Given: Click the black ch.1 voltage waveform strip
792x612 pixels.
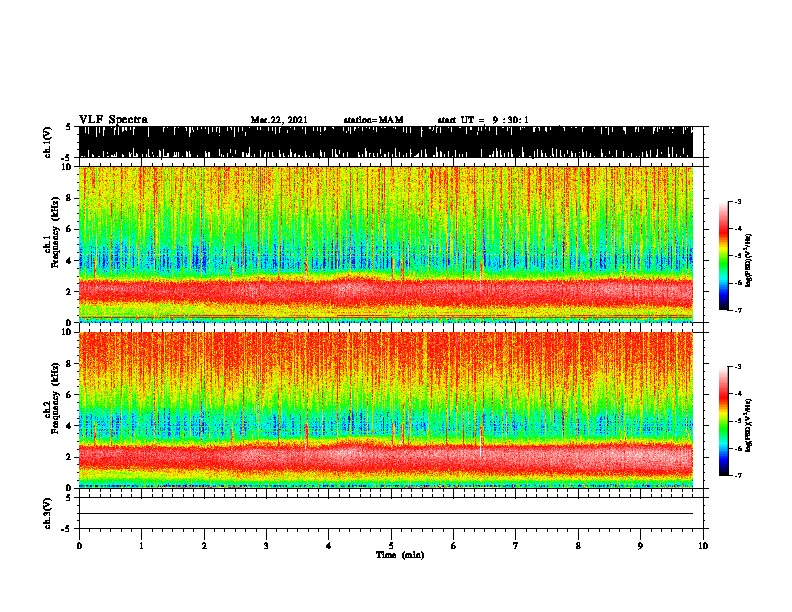Looking at the screenshot, I should [386, 142].
